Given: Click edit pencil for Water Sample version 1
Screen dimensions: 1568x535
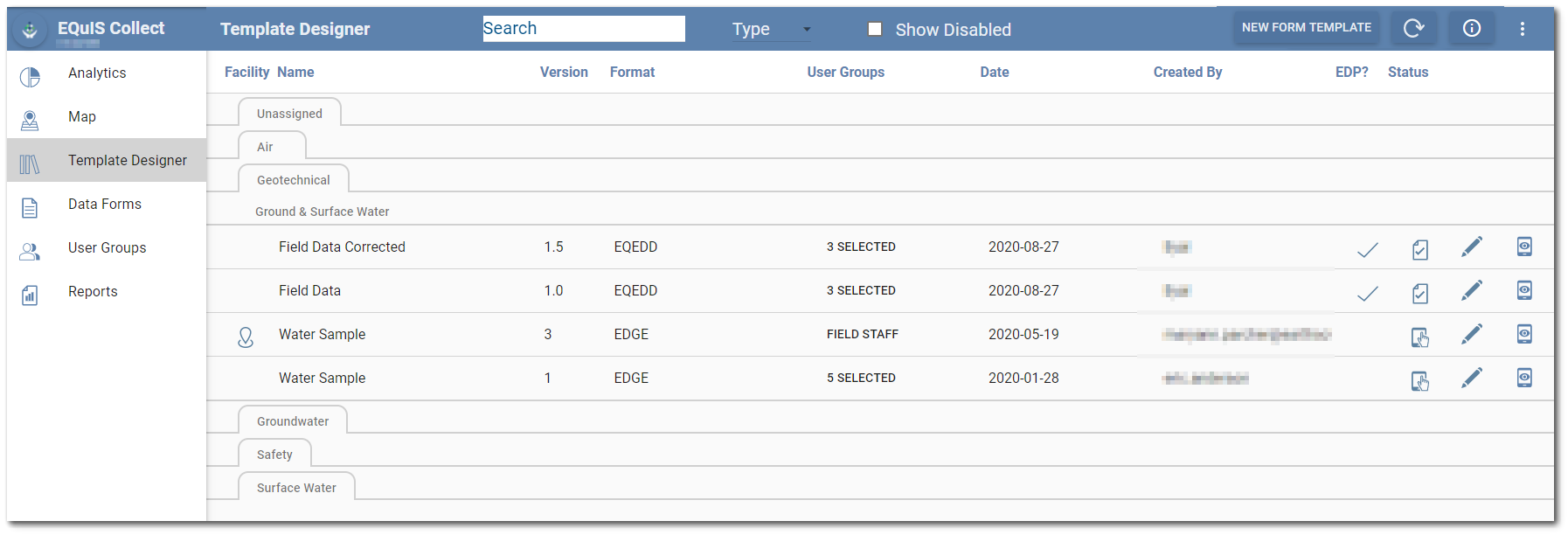Looking at the screenshot, I should pos(1472,379).
